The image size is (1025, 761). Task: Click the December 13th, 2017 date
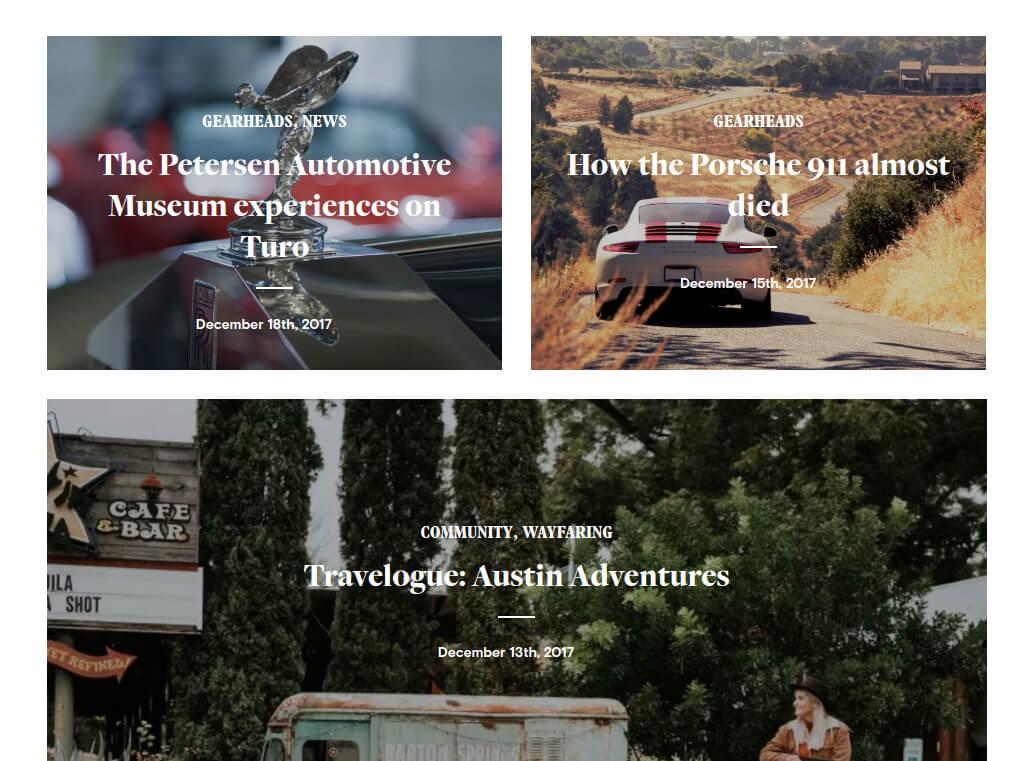506,652
